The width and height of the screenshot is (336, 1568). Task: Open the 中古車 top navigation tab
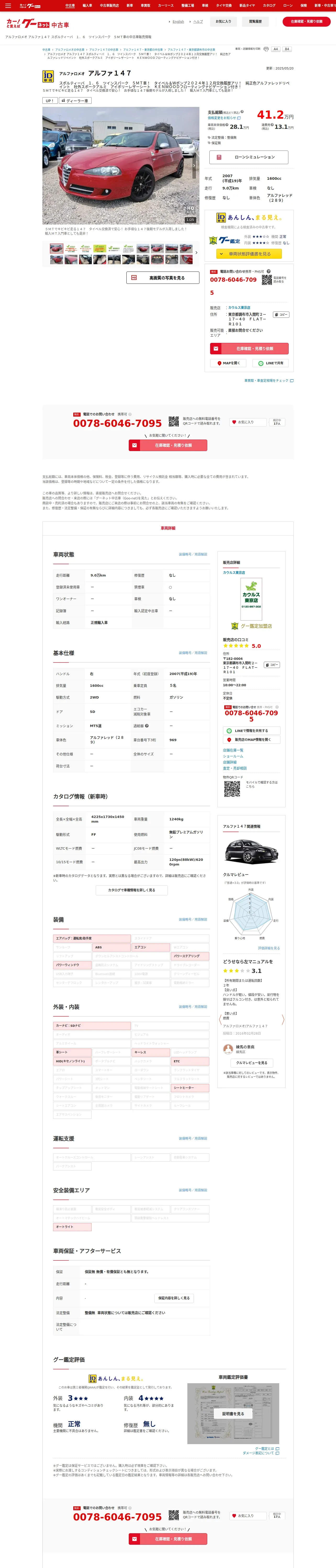(70, 5)
